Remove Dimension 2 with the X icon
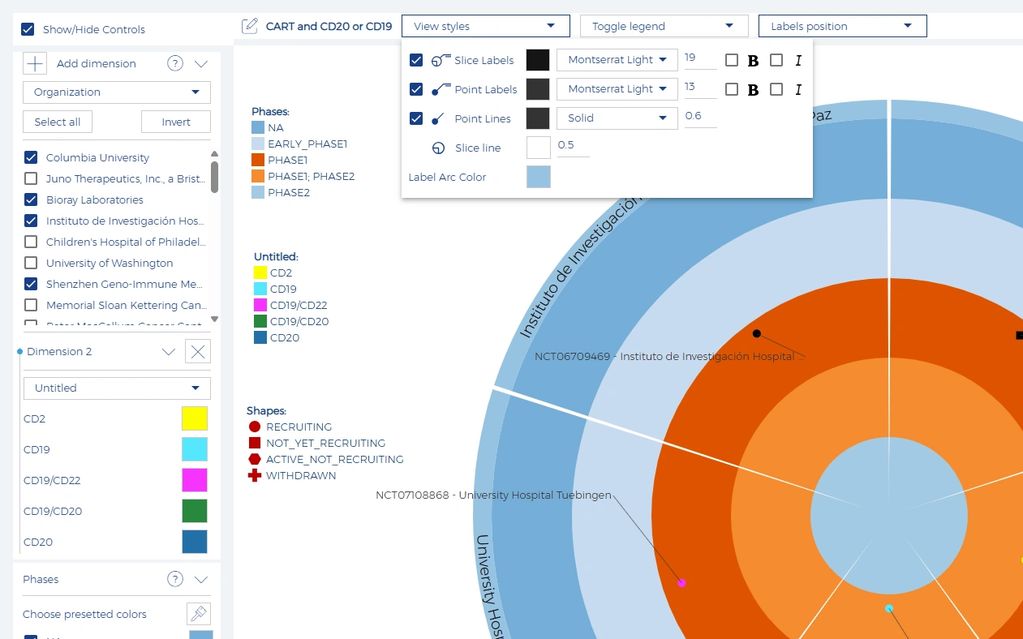Image resolution: width=1023 pixels, height=639 pixels. coord(198,352)
